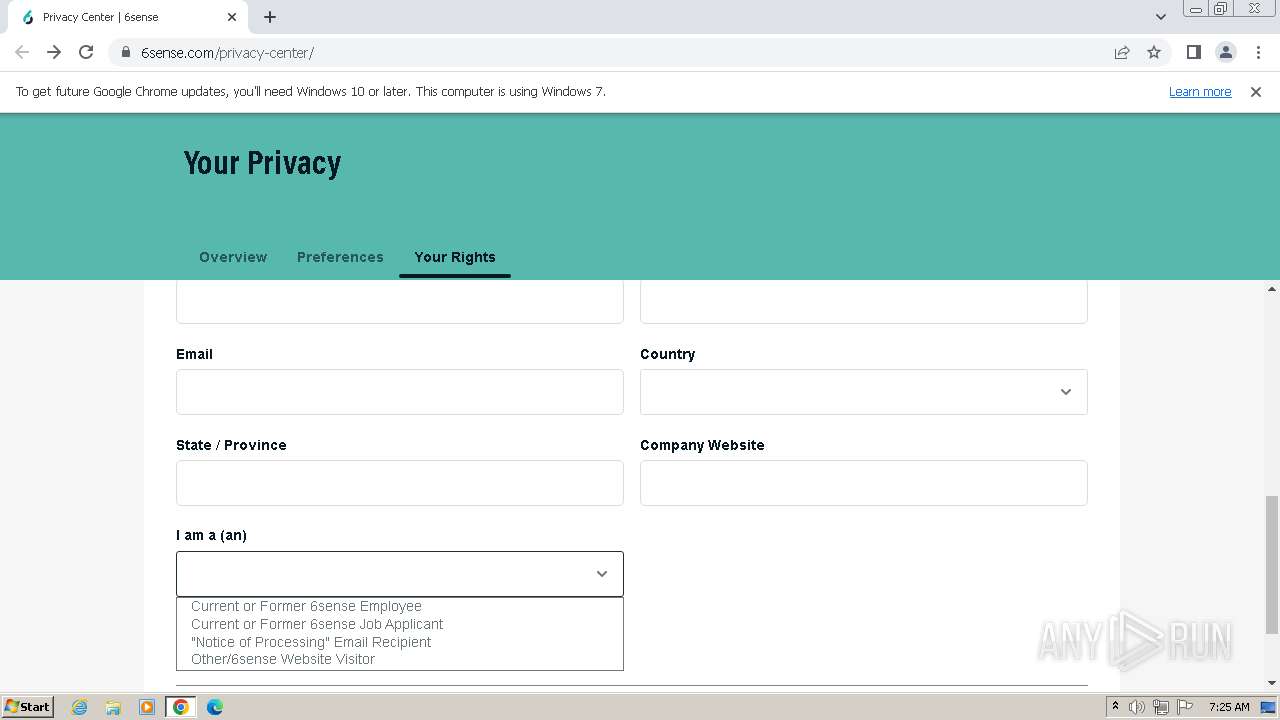This screenshot has height=720, width=1280.
Task: Open the network tray icon
Action: (x=1161, y=707)
